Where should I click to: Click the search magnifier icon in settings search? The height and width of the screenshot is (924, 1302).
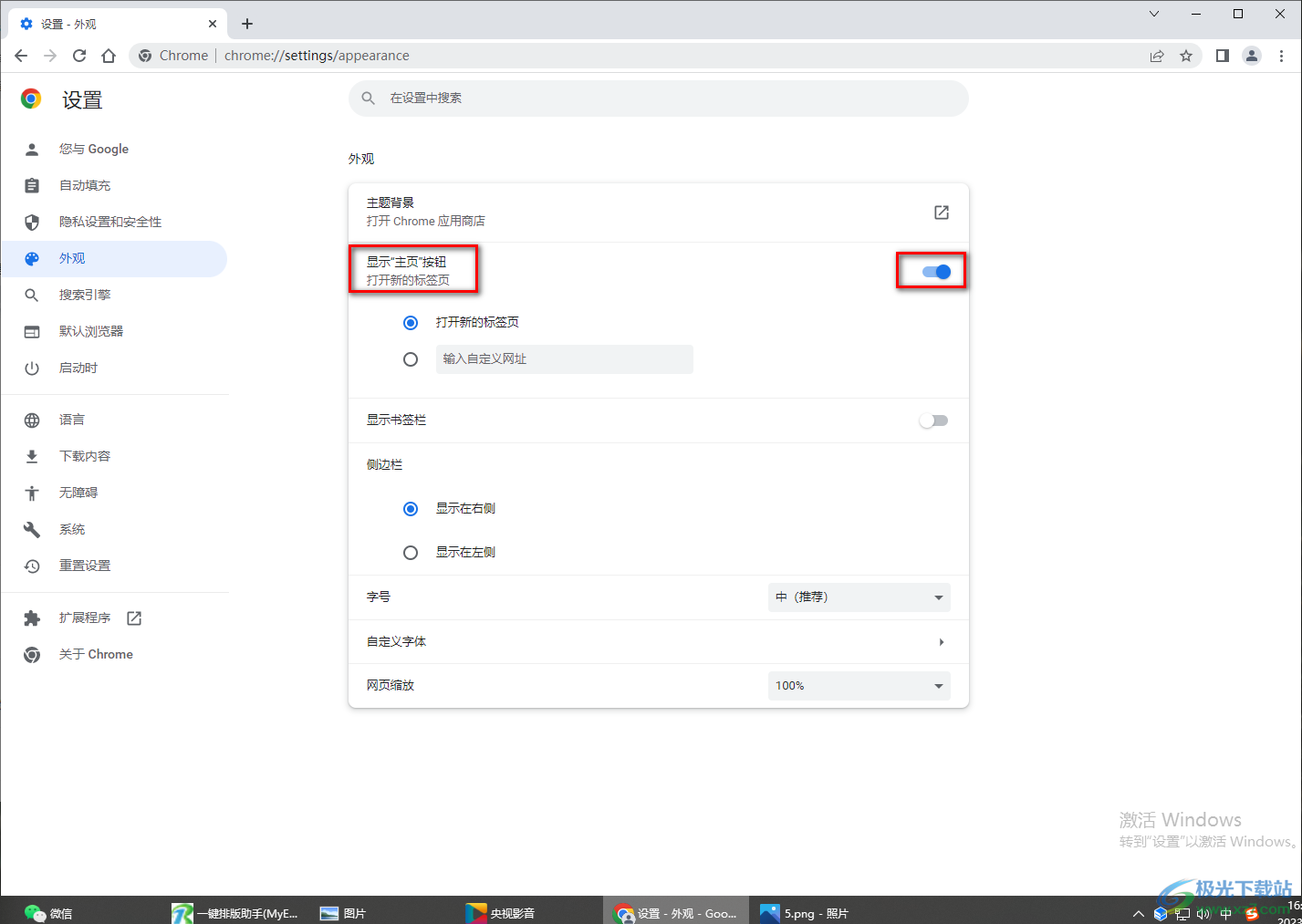[x=369, y=98]
